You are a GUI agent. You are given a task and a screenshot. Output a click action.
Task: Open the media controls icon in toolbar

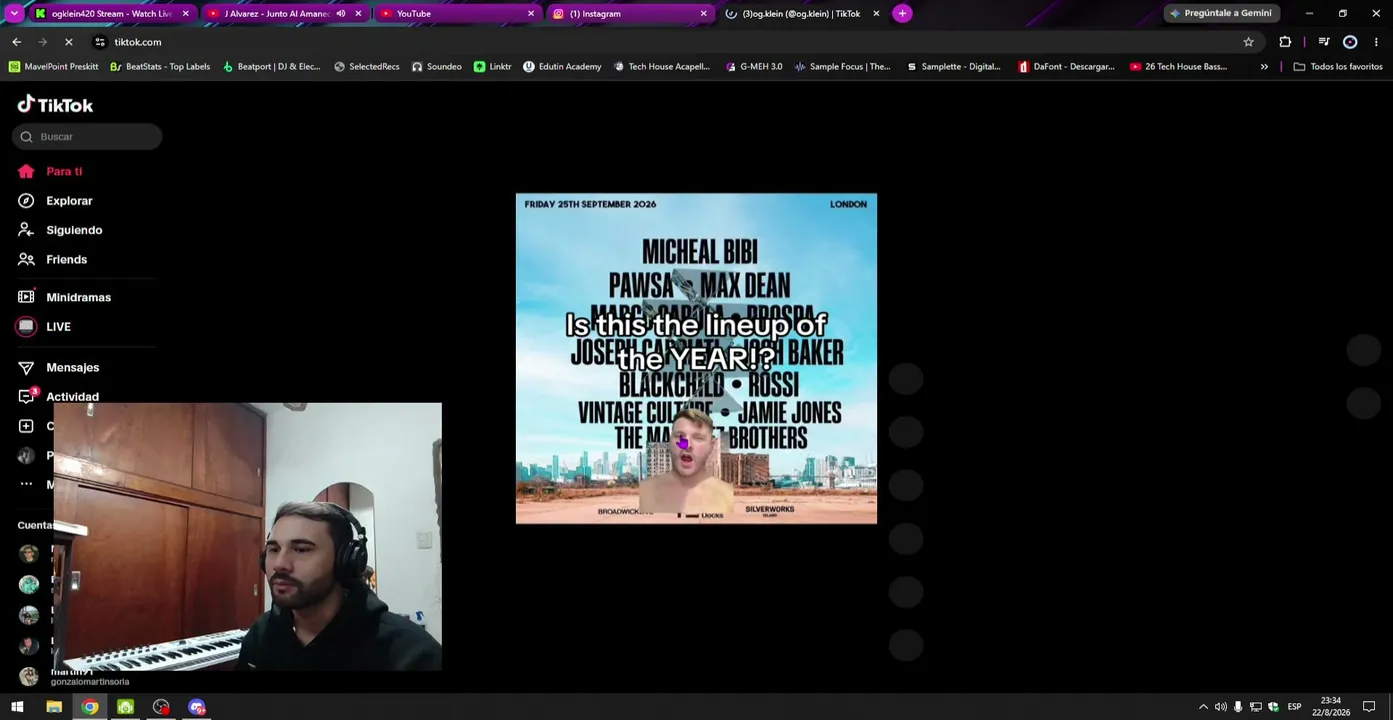click(1324, 42)
